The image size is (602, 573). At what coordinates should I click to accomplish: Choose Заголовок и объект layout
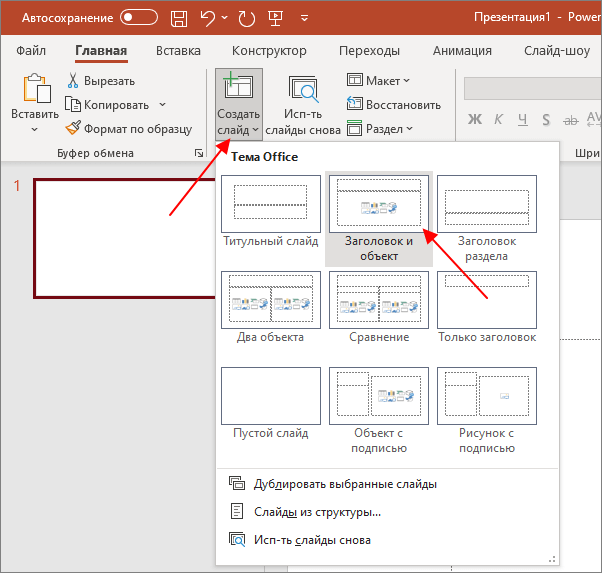point(379,219)
